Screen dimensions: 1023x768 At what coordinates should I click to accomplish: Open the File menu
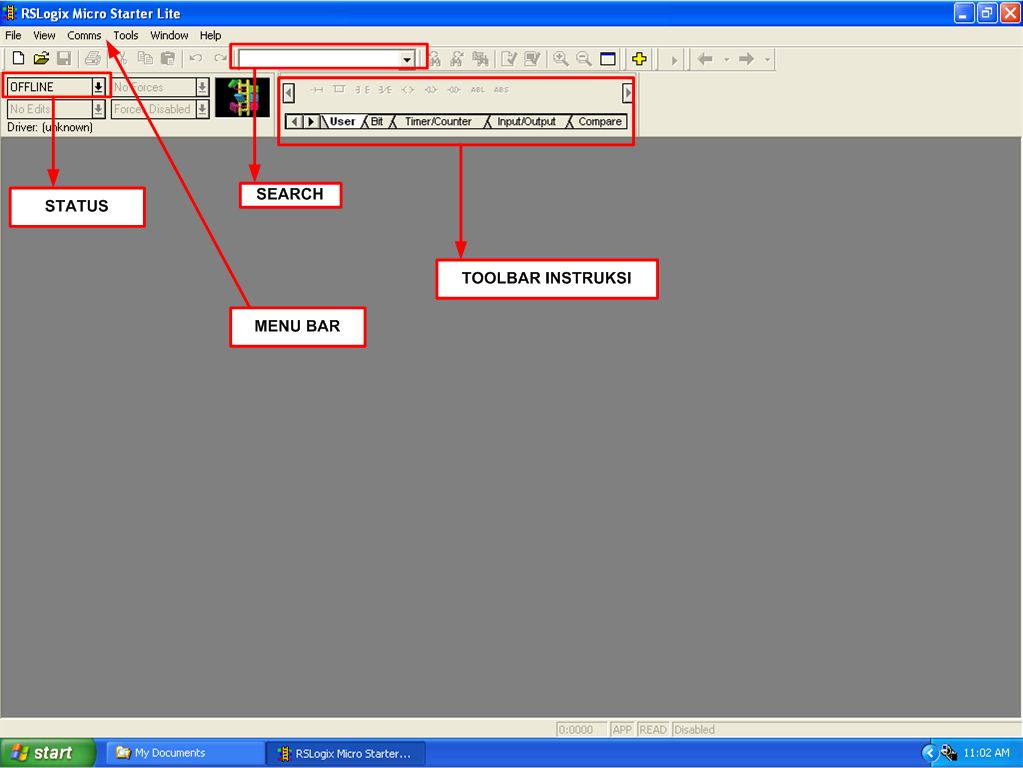(13, 35)
